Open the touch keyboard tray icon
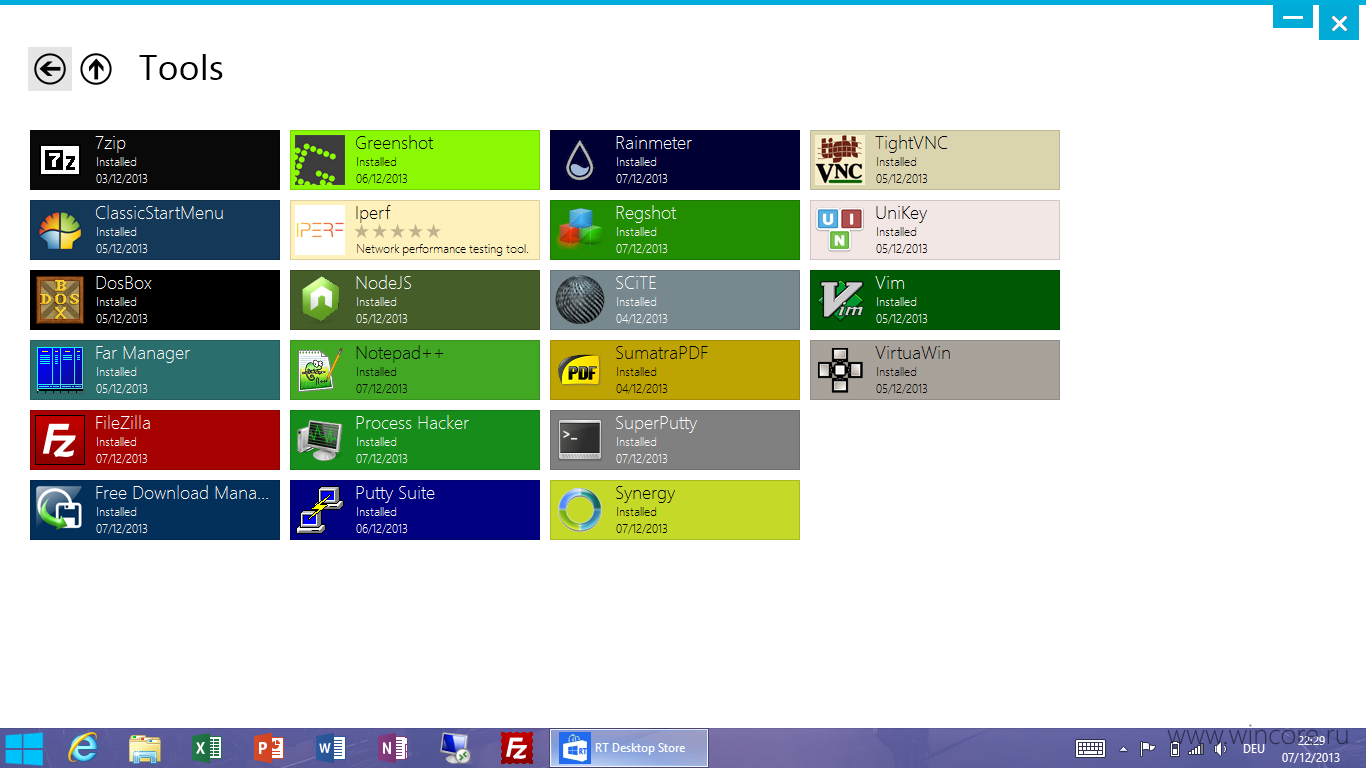The image size is (1366, 768). pyautogui.click(x=1090, y=748)
